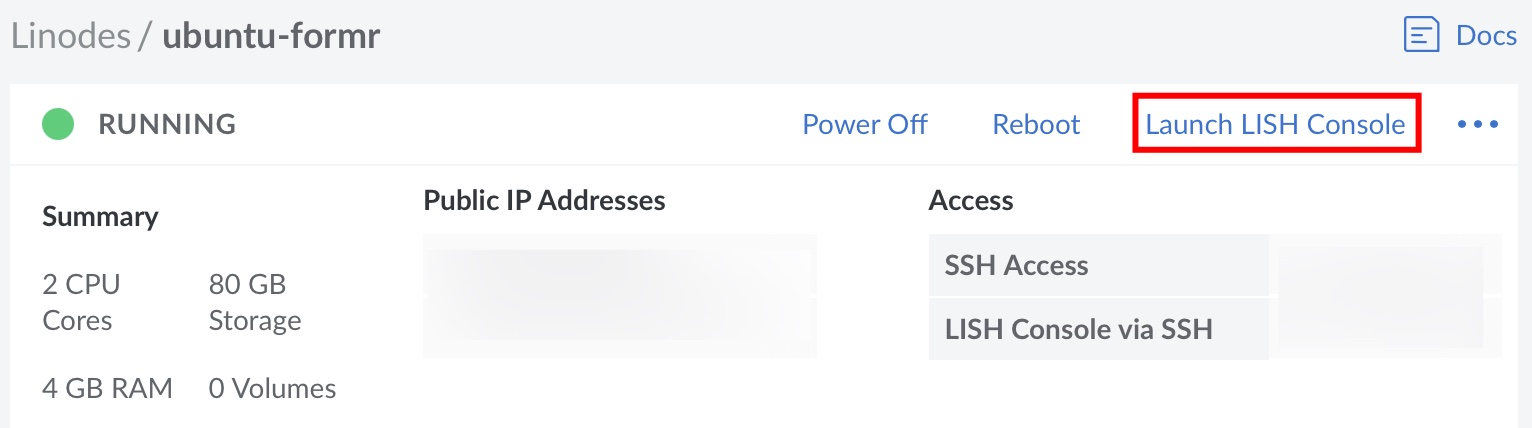
Task: Click the blurred LISH Console SSH value
Action: pyautogui.click(x=1386, y=328)
